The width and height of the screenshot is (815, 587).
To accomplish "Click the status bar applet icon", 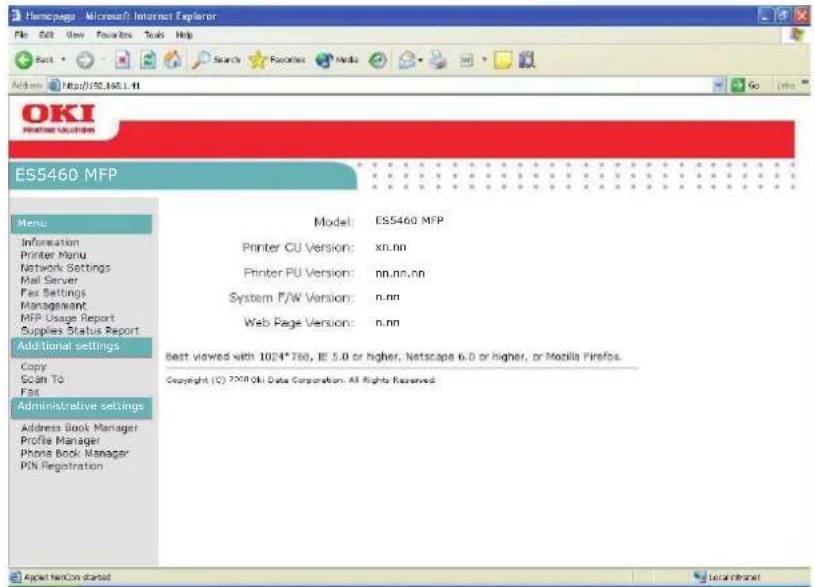I will 16,577.
